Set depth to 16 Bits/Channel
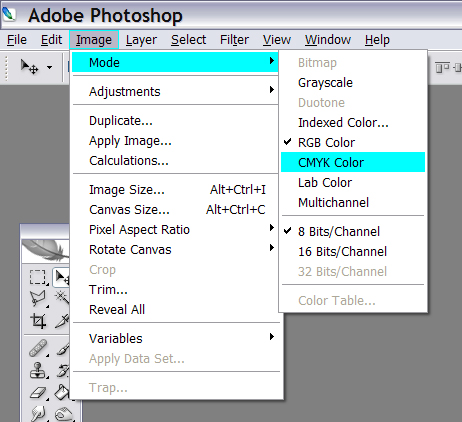 pyautogui.click(x=353, y=251)
